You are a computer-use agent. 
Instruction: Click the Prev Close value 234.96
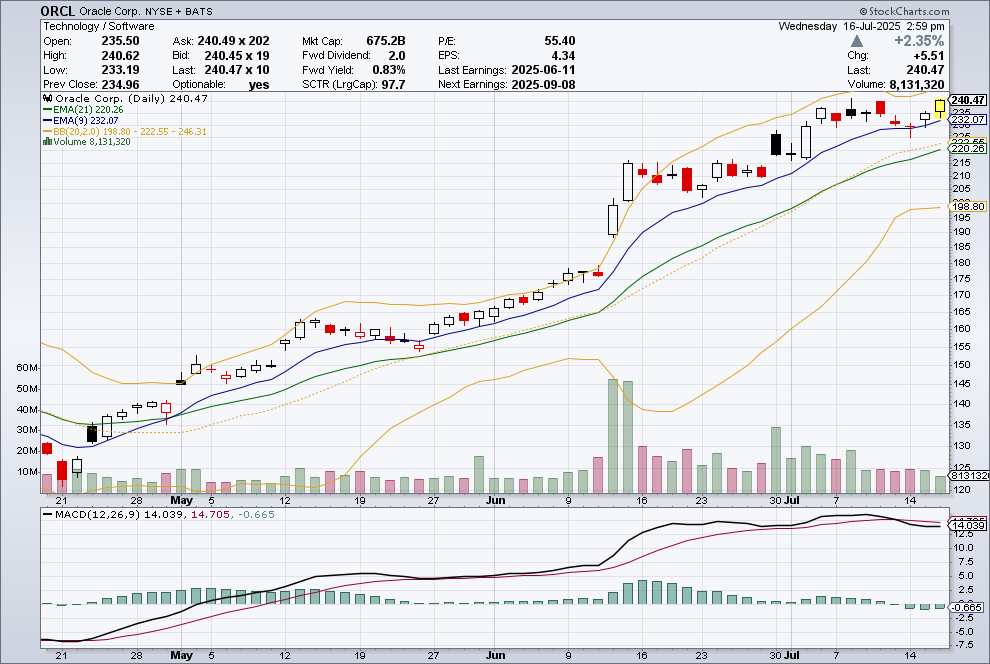121,85
